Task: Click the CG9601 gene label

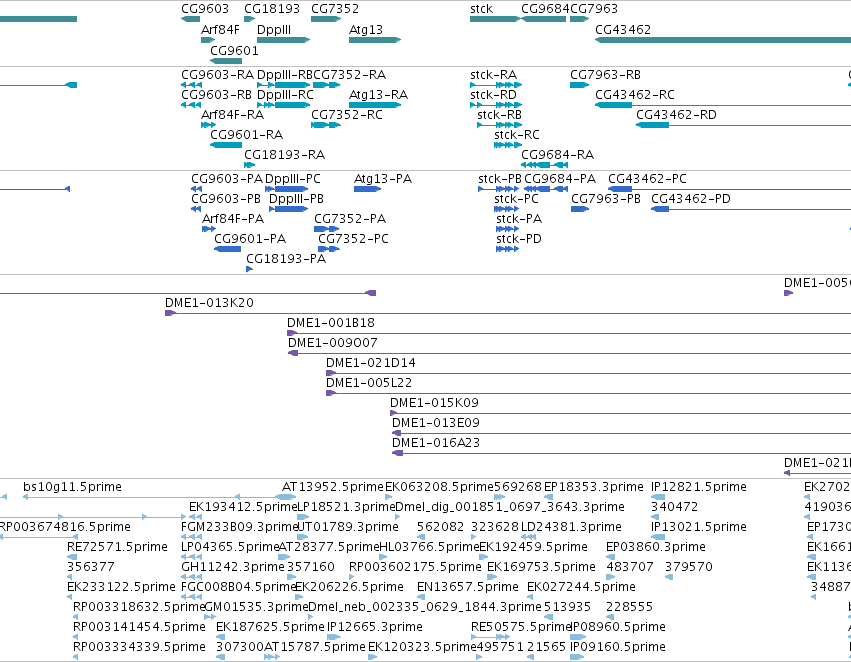Action: (234, 50)
